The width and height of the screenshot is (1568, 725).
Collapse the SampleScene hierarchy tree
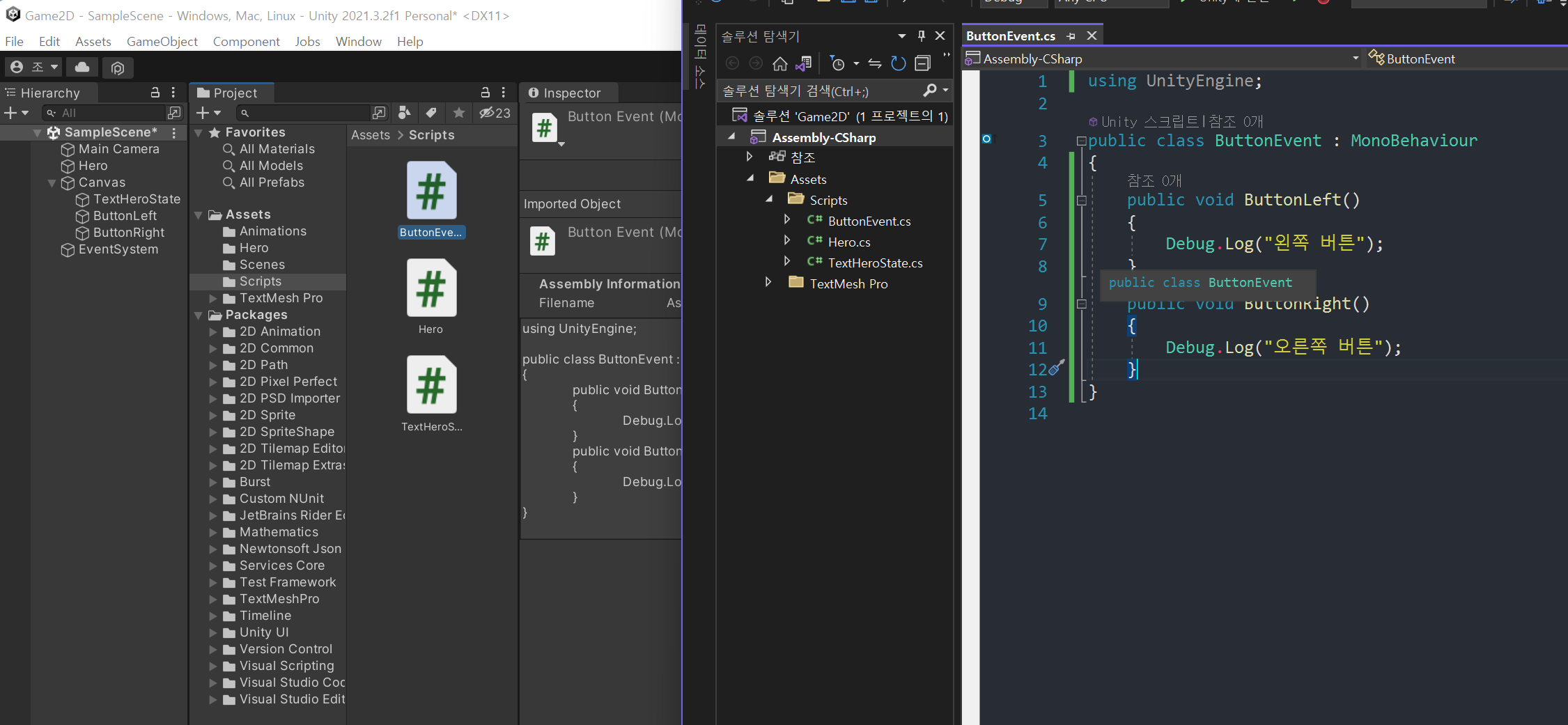coord(37,132)
